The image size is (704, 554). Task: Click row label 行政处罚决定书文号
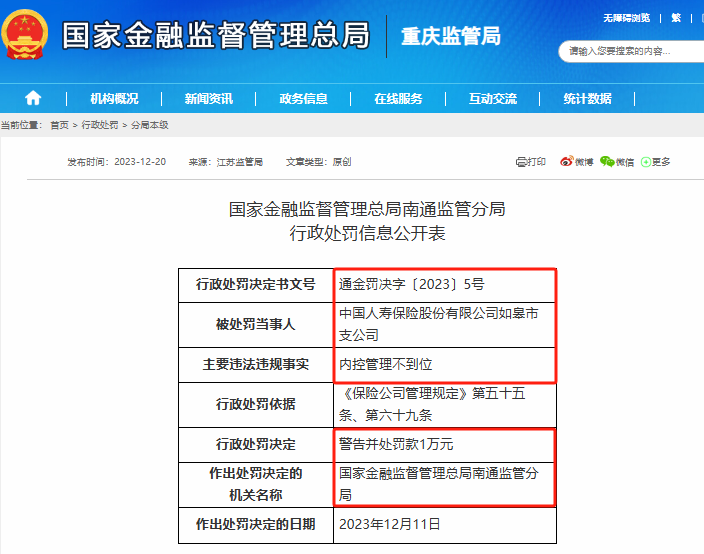point(256,285)
